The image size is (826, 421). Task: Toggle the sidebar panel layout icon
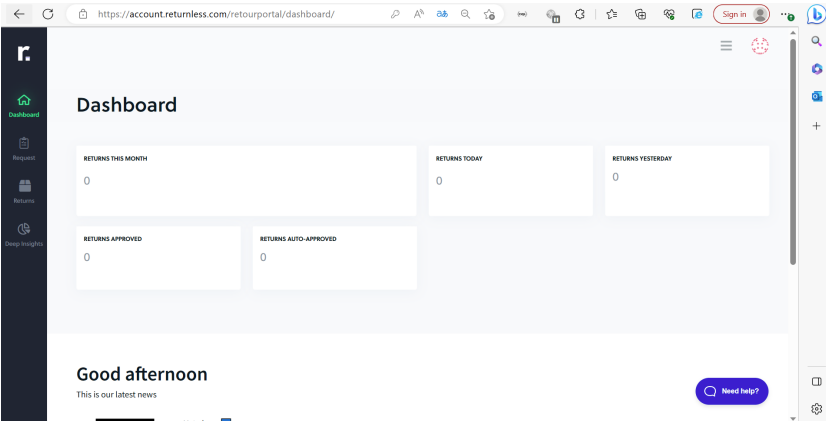point(817,381)
